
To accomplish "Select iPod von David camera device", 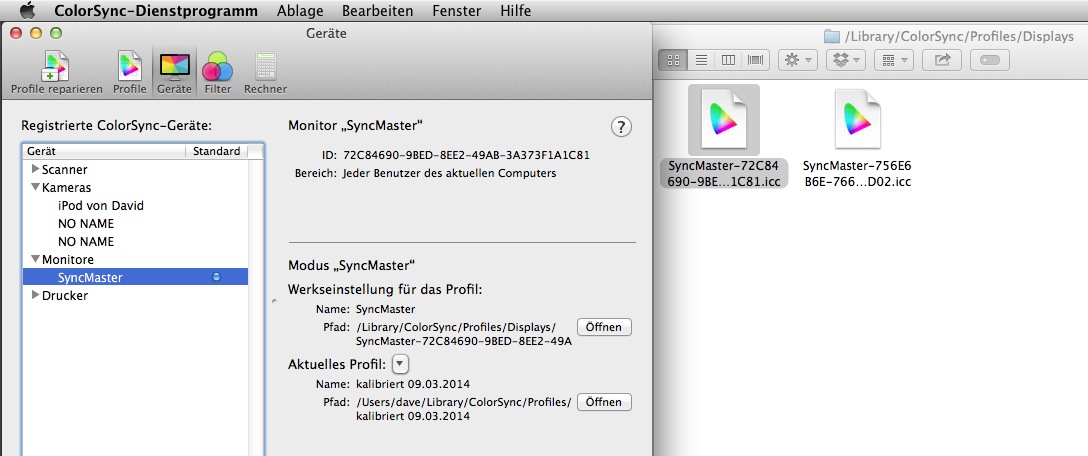I will tap(101, 206).
